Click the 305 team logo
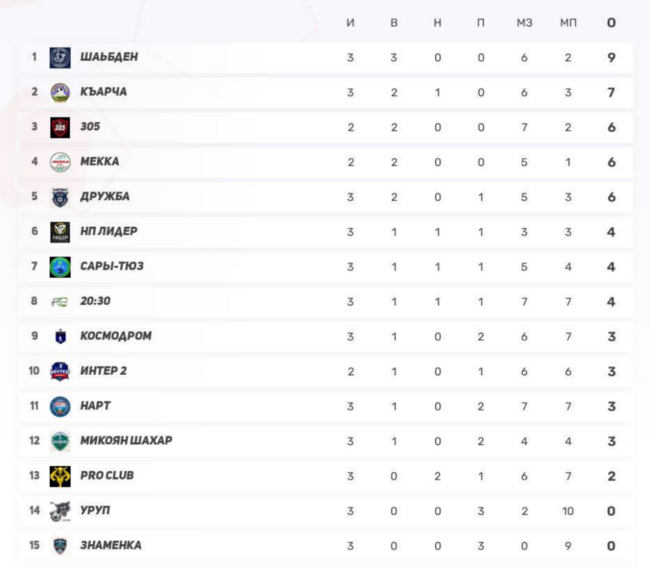The image size is (650, 577). pyautogui.click(x=61, y=127)
